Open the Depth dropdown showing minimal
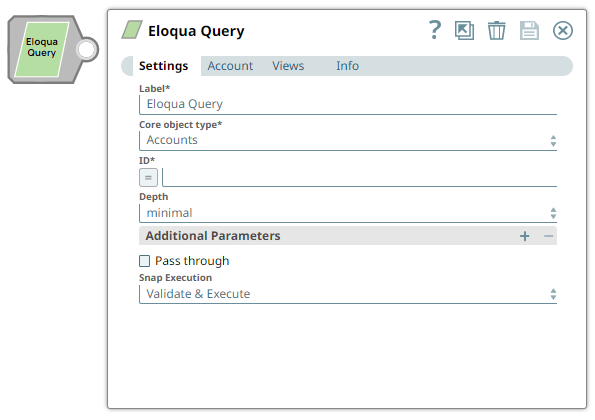The height and width of the screenshot is (420, 595). pos(348,213)
